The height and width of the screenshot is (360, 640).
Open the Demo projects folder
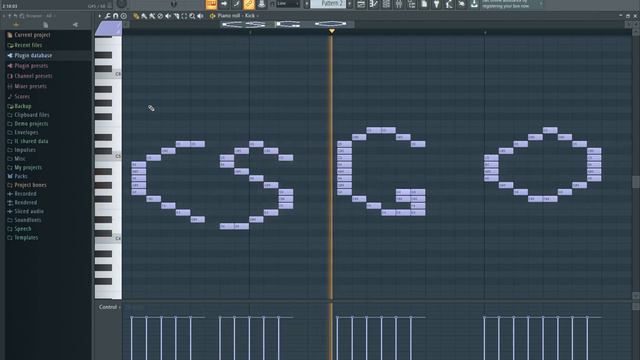coord(31,124)
